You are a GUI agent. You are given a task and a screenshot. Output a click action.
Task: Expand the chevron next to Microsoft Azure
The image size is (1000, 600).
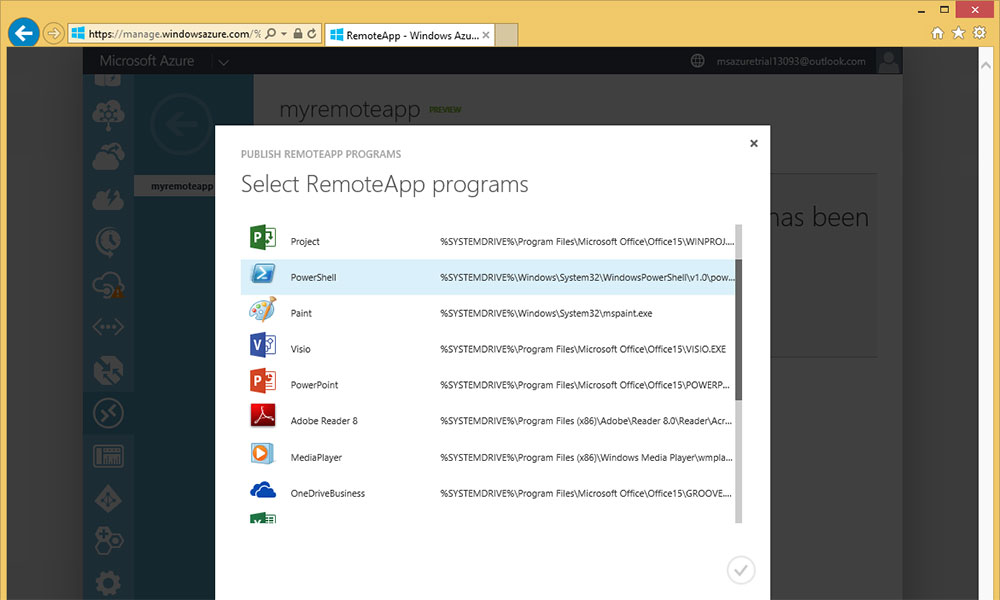[223, 62]
